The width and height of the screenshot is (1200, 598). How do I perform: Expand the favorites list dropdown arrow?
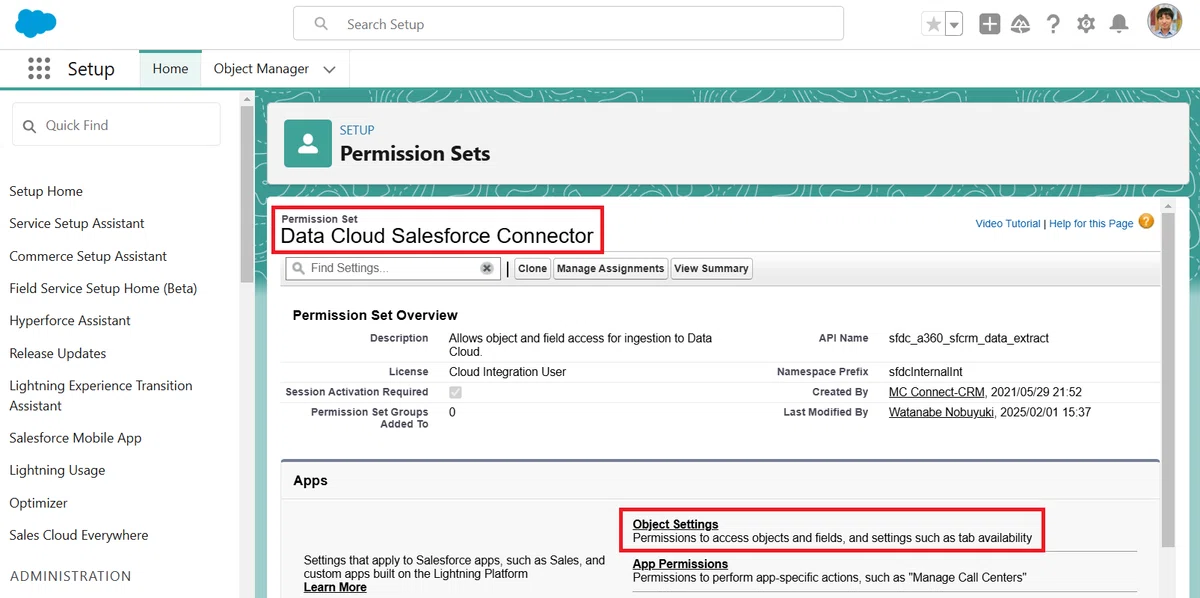click(954, 25)
